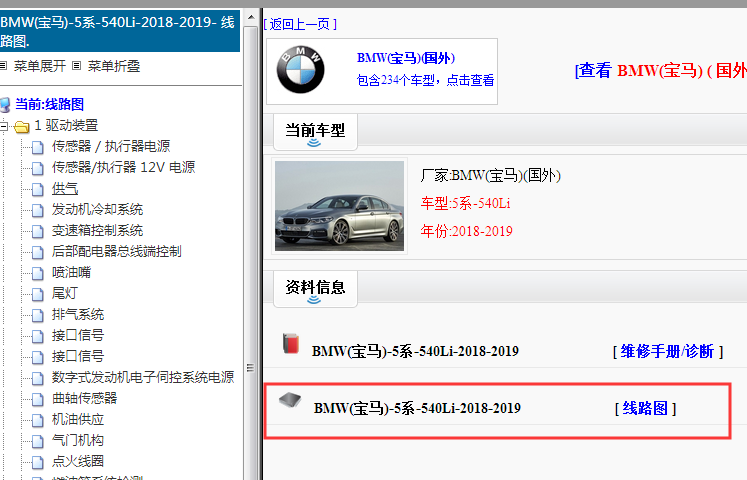The width and height of the screenshot is (747, 480).
Task: Open the 气门机构 tree item
Action: click(78, 440)
